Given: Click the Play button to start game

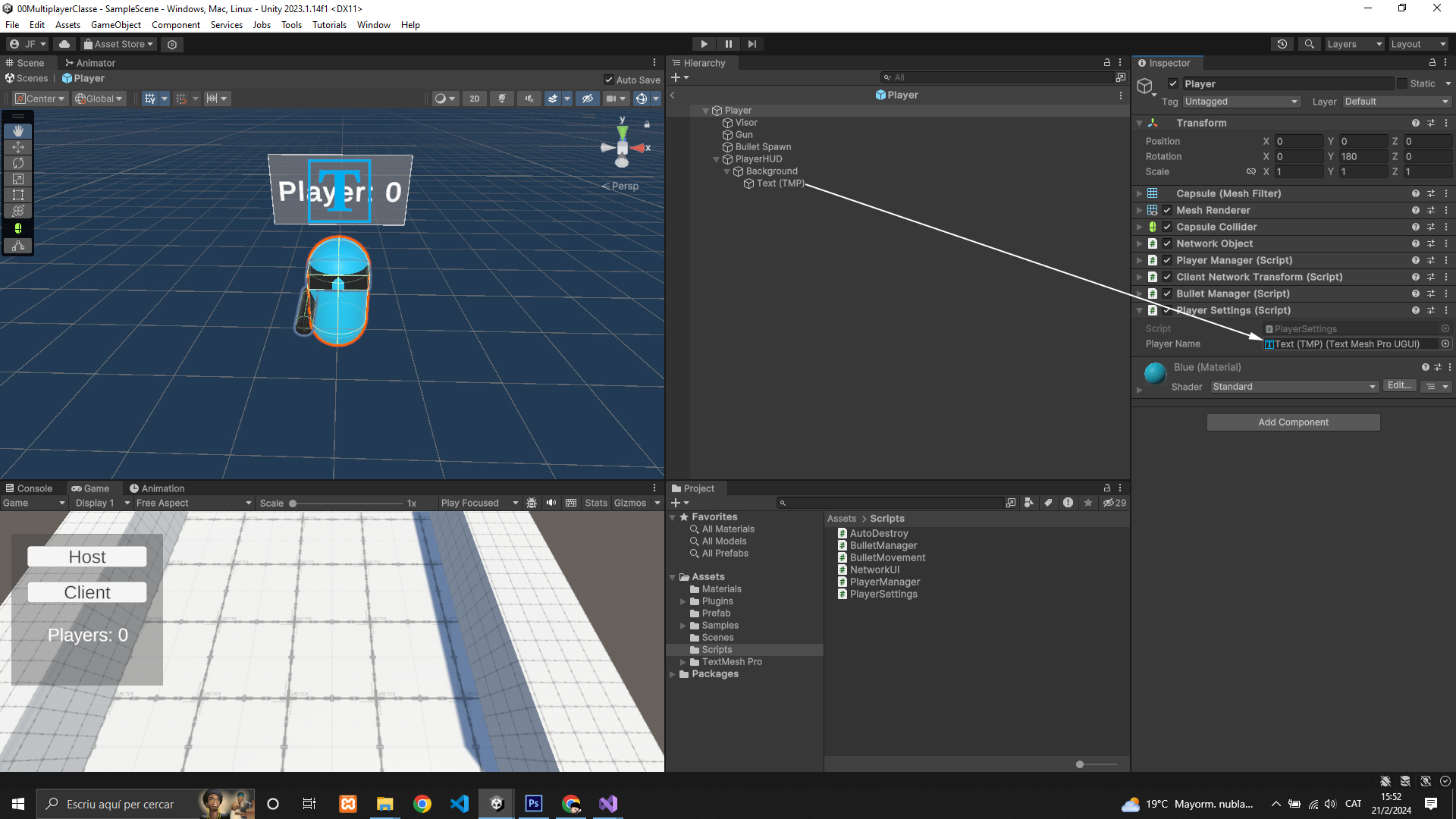Looking at the screenshot, I should click(x=704, y=44).
